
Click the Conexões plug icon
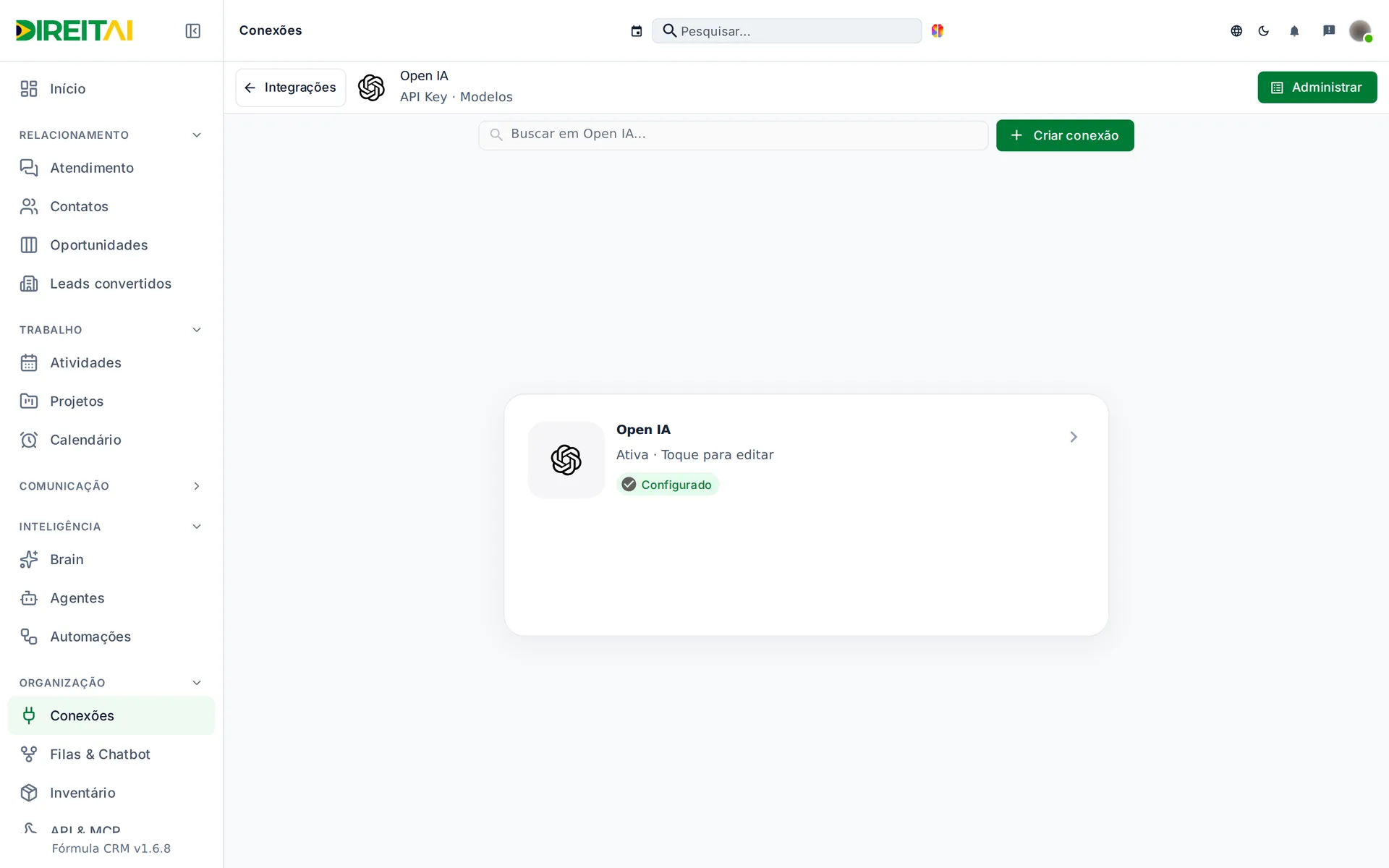[x=29, y=715]
